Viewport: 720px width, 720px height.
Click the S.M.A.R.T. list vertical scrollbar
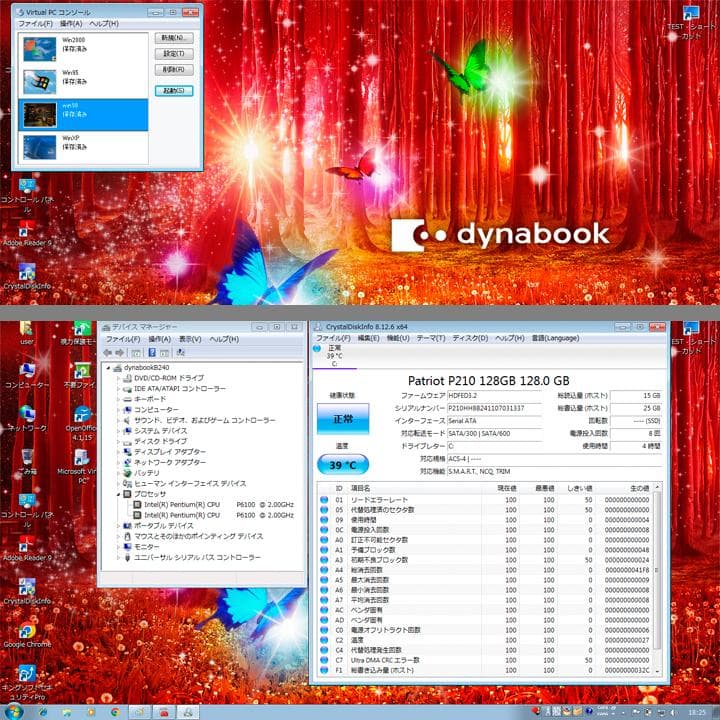pos(657,580)
